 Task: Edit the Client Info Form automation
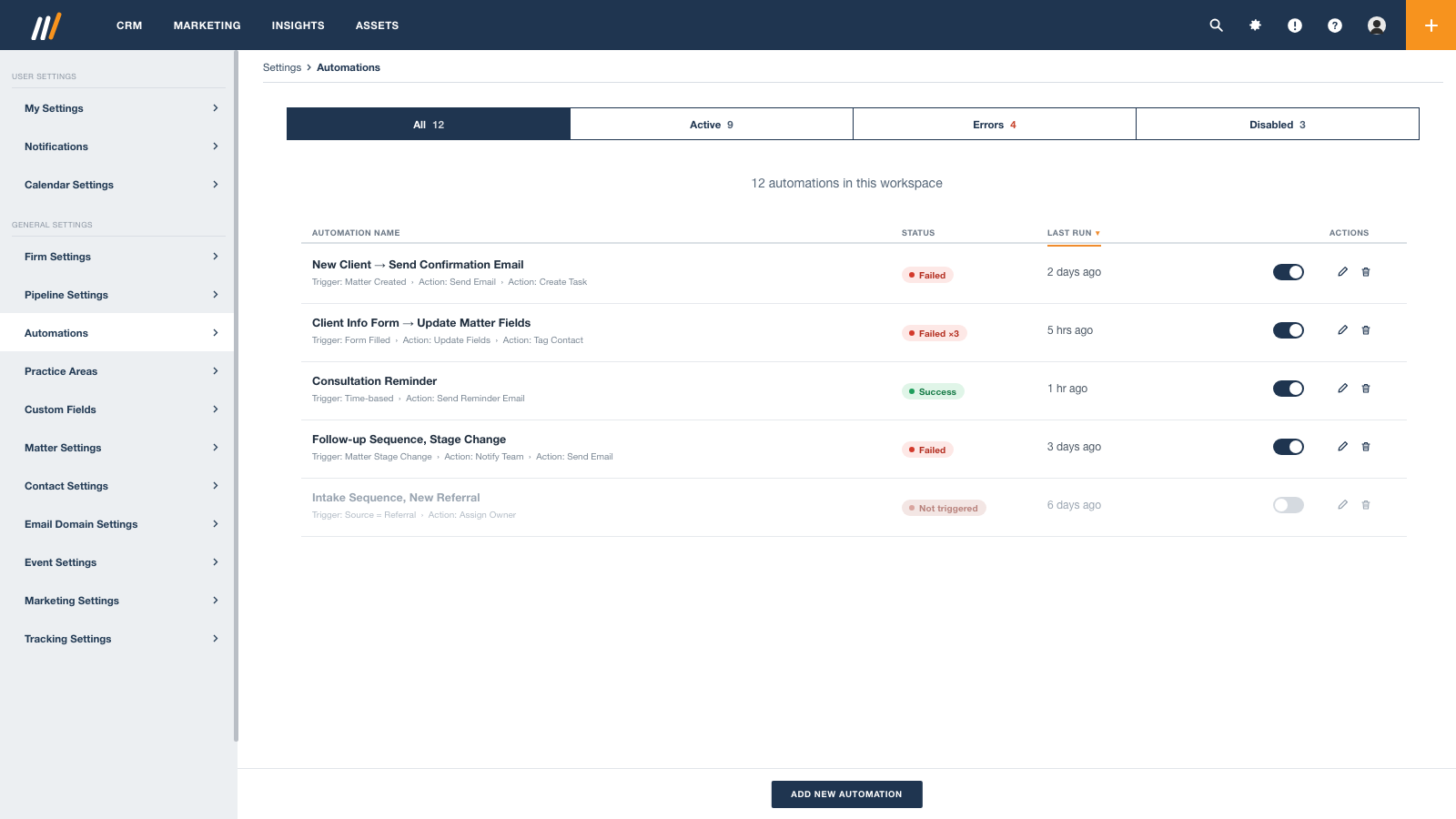pyautogui.click(x=1342, y=330)
